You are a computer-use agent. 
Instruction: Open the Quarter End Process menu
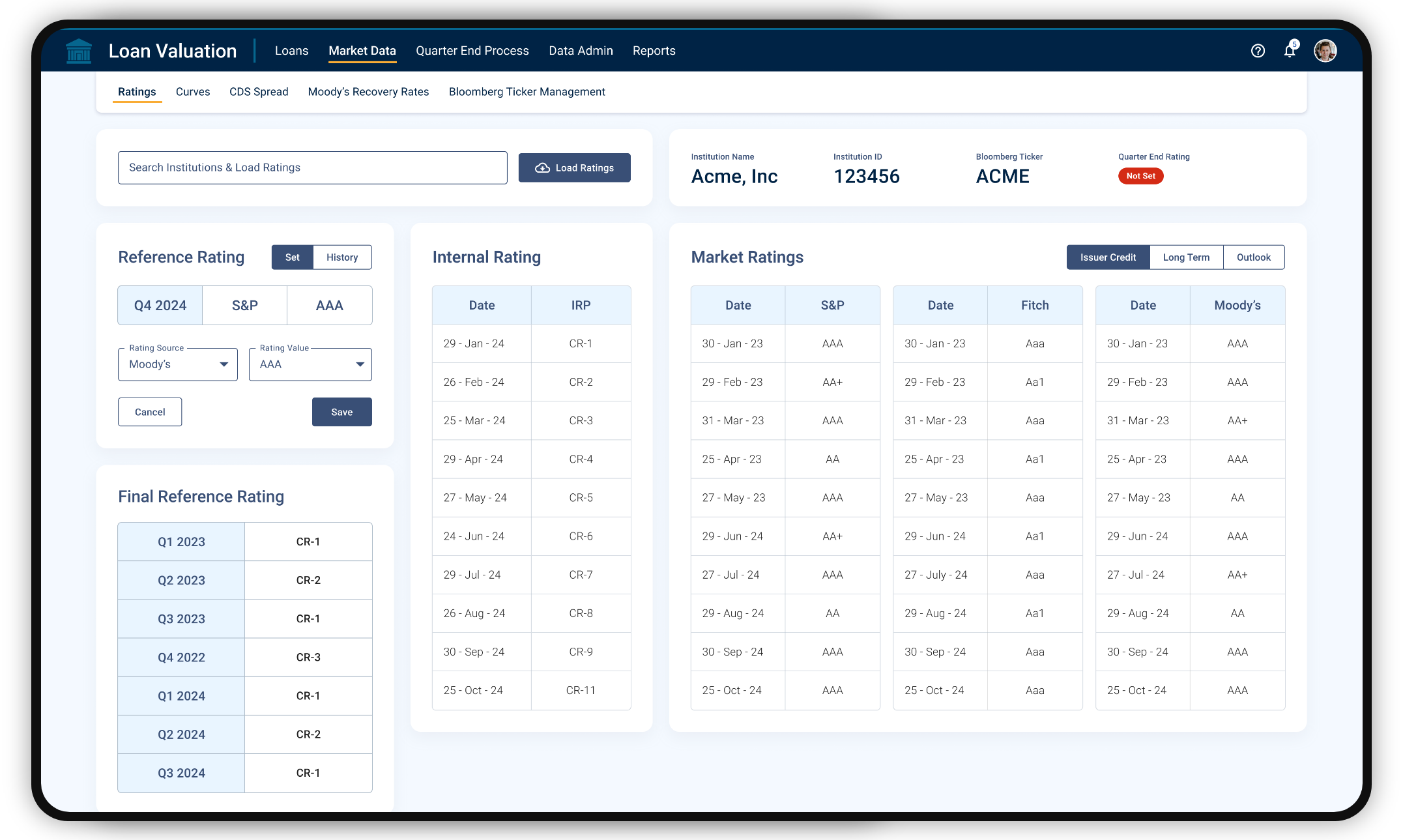tap(472, 51)
